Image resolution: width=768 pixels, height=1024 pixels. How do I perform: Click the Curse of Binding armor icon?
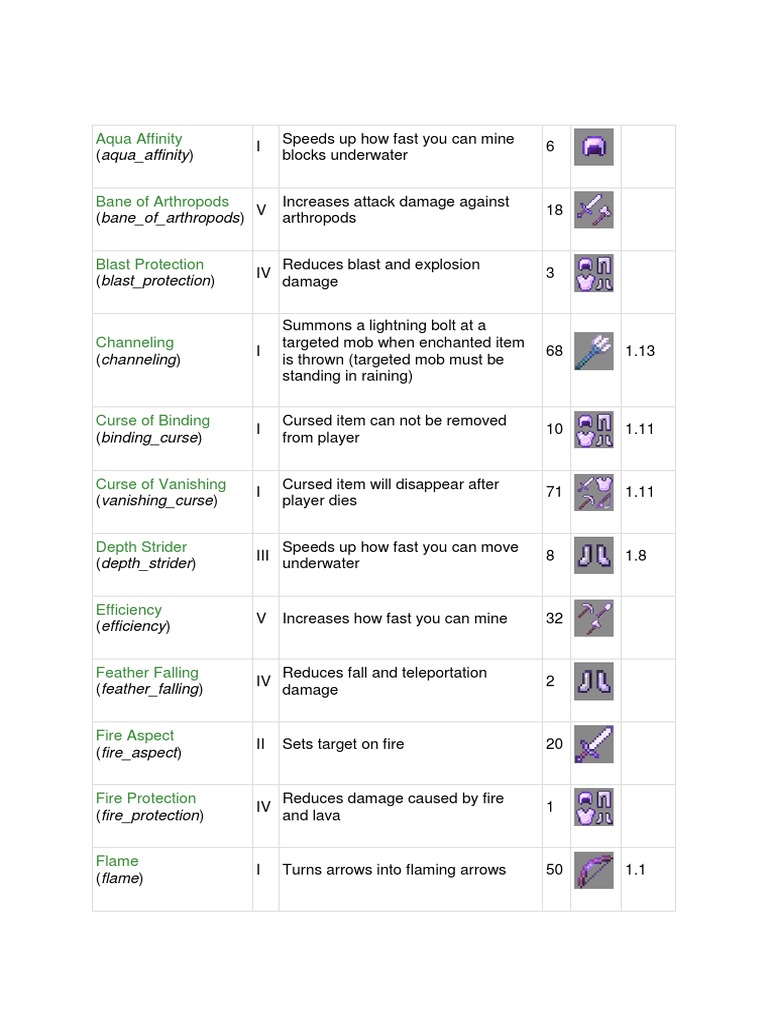(x=594, y=430)
